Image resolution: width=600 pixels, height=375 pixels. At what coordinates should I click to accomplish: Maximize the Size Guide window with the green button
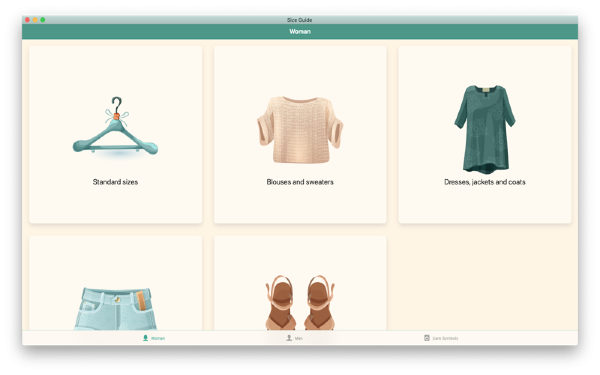click(x=42, y=20)
